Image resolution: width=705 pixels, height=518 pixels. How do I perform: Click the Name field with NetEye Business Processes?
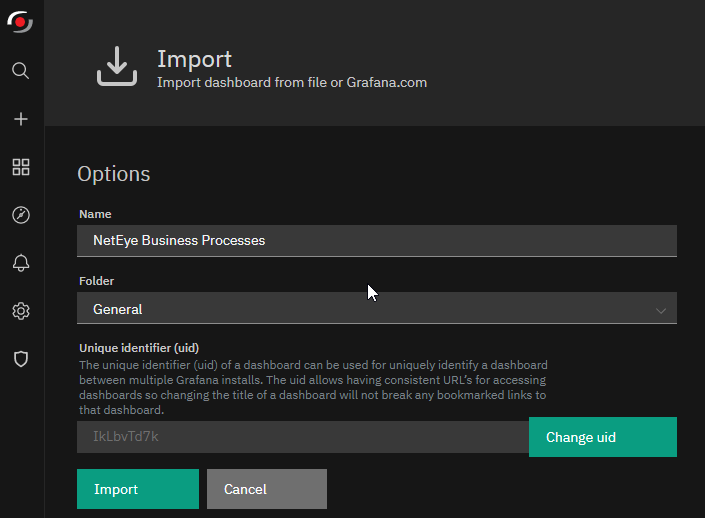pyautogui.click(x=377, y=241)
